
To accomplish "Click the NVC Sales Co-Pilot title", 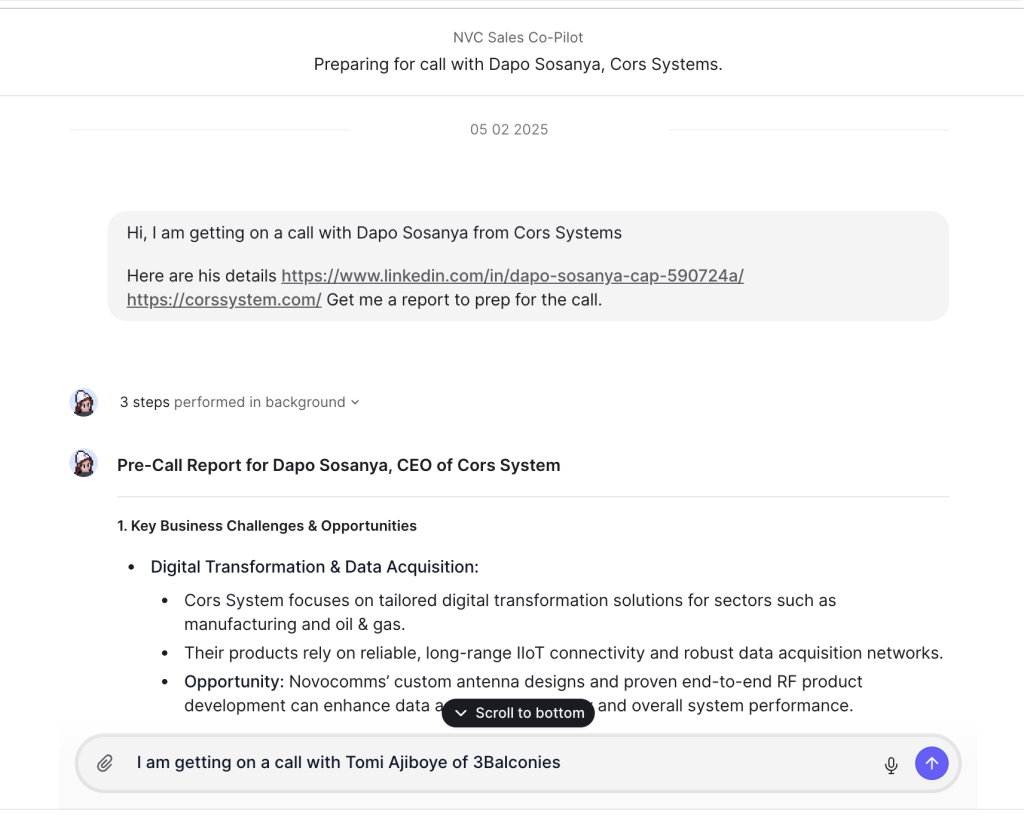I will point(518,38).
